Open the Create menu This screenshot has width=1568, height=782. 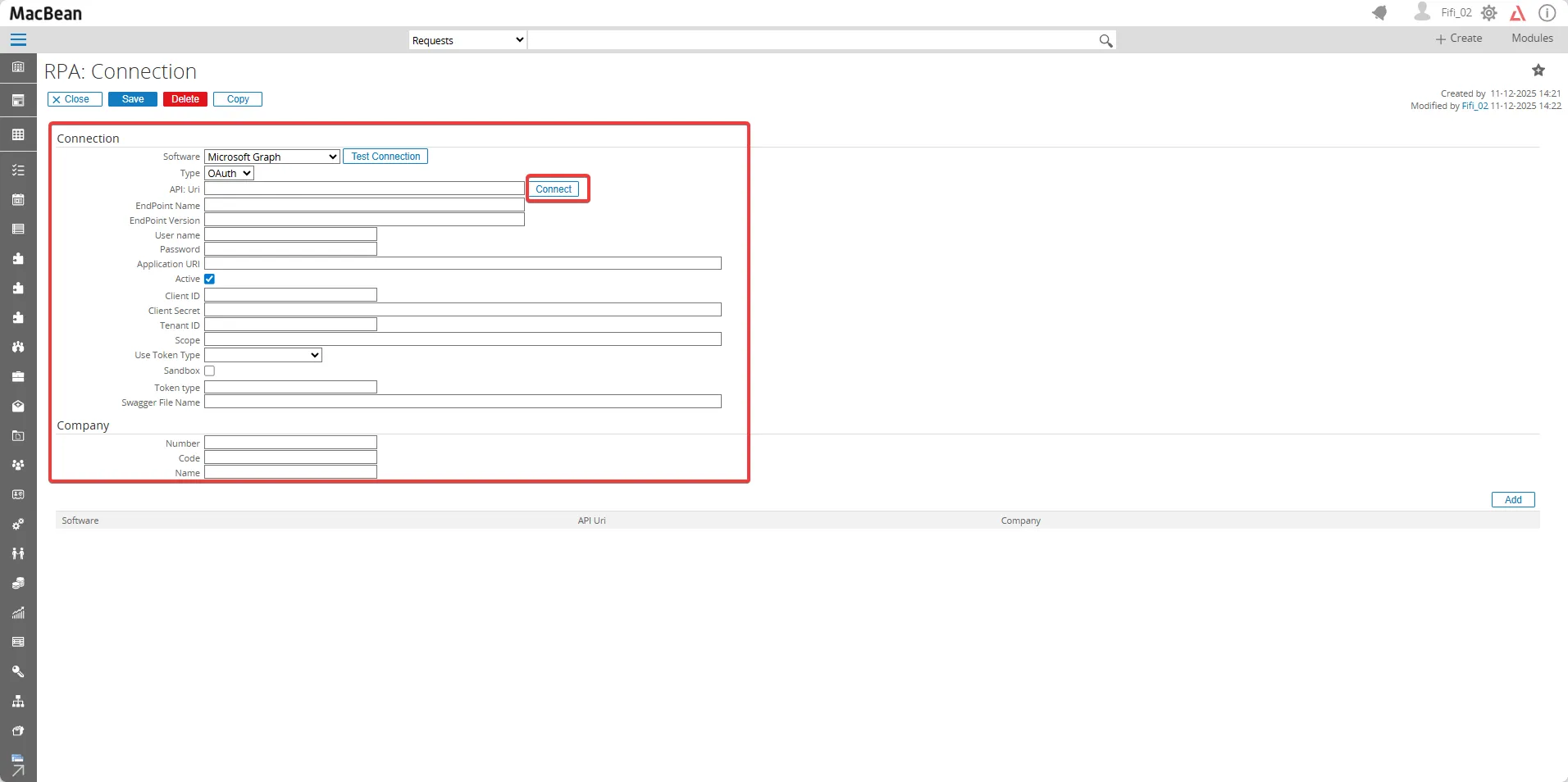click(x=1459, y=39)
